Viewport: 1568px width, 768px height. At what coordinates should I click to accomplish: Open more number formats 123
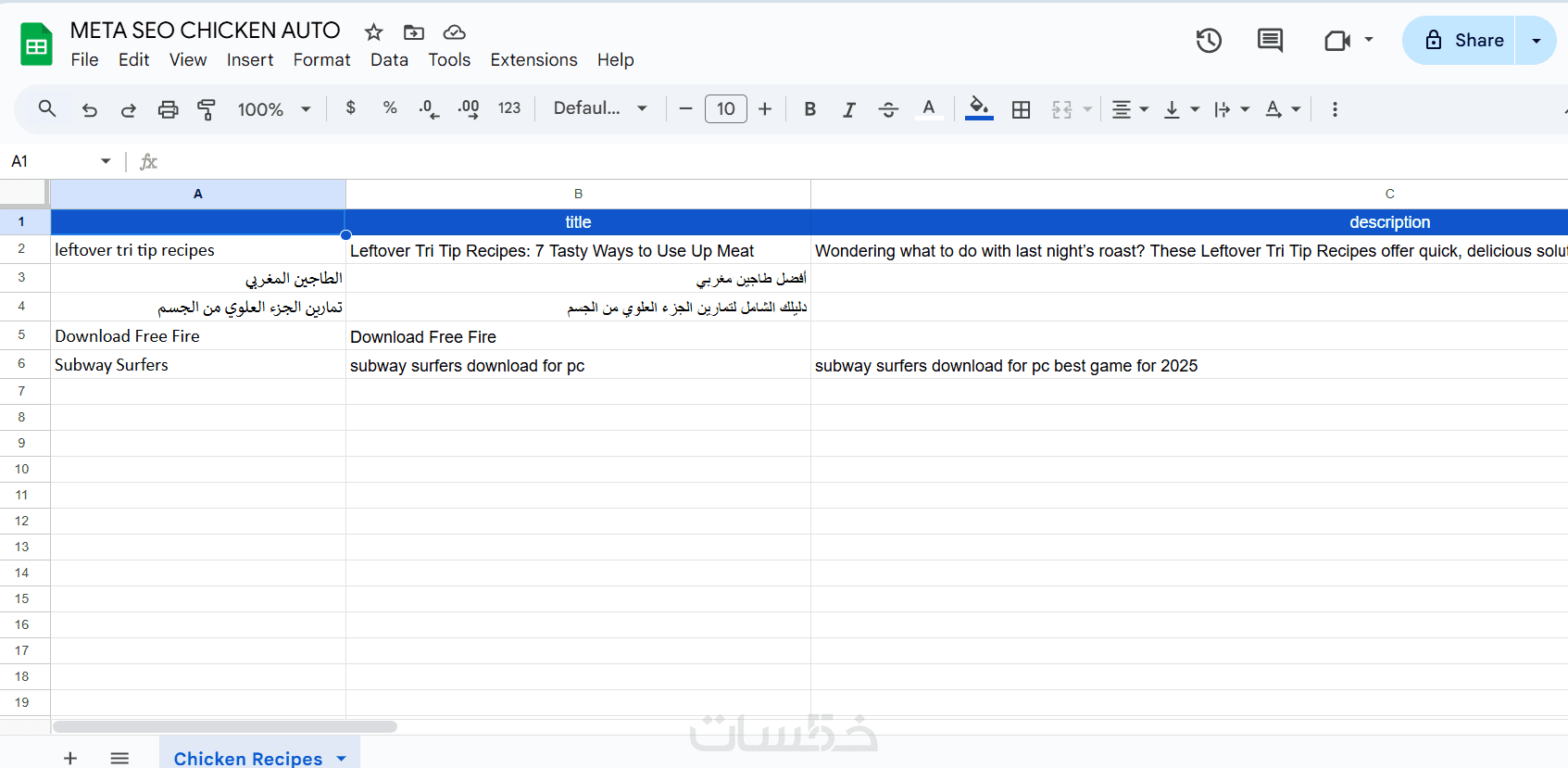[509, 108]
